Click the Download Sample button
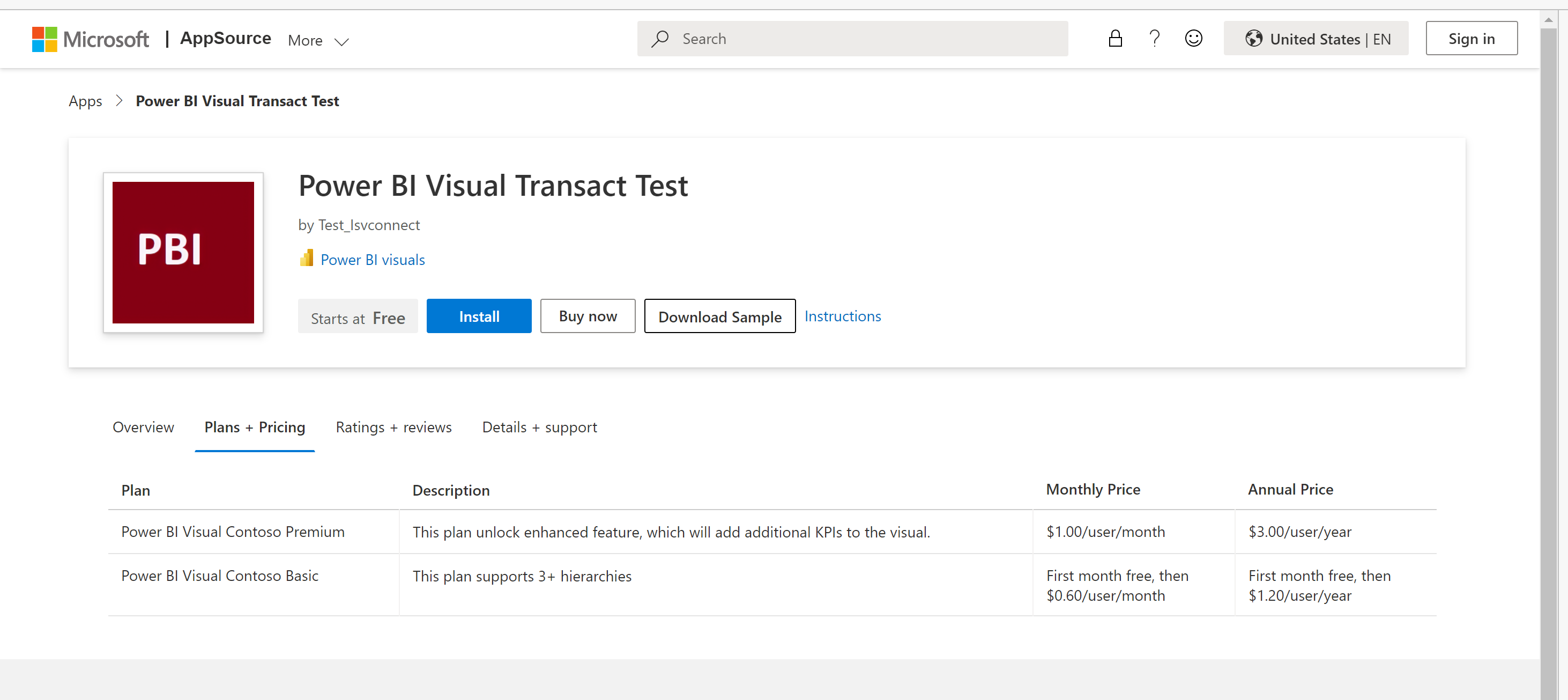1568x700 pixels. pos(719,316)
